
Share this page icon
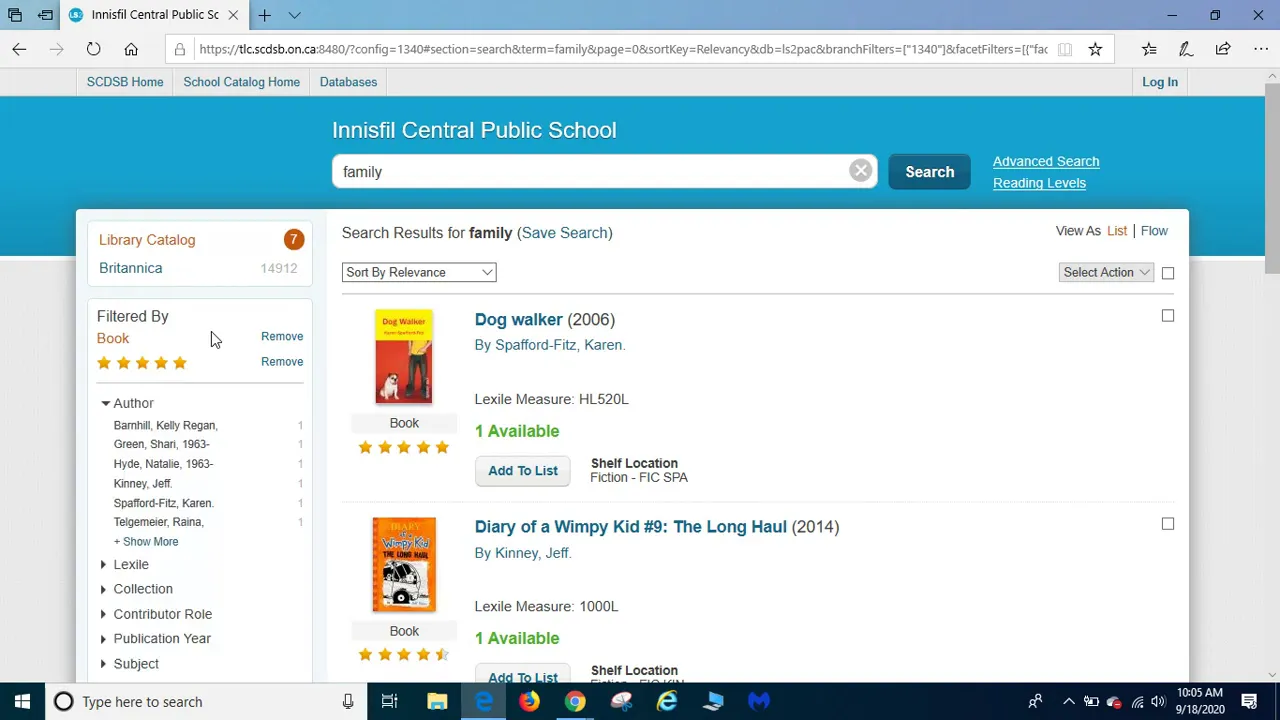[x=1223, y=49]
